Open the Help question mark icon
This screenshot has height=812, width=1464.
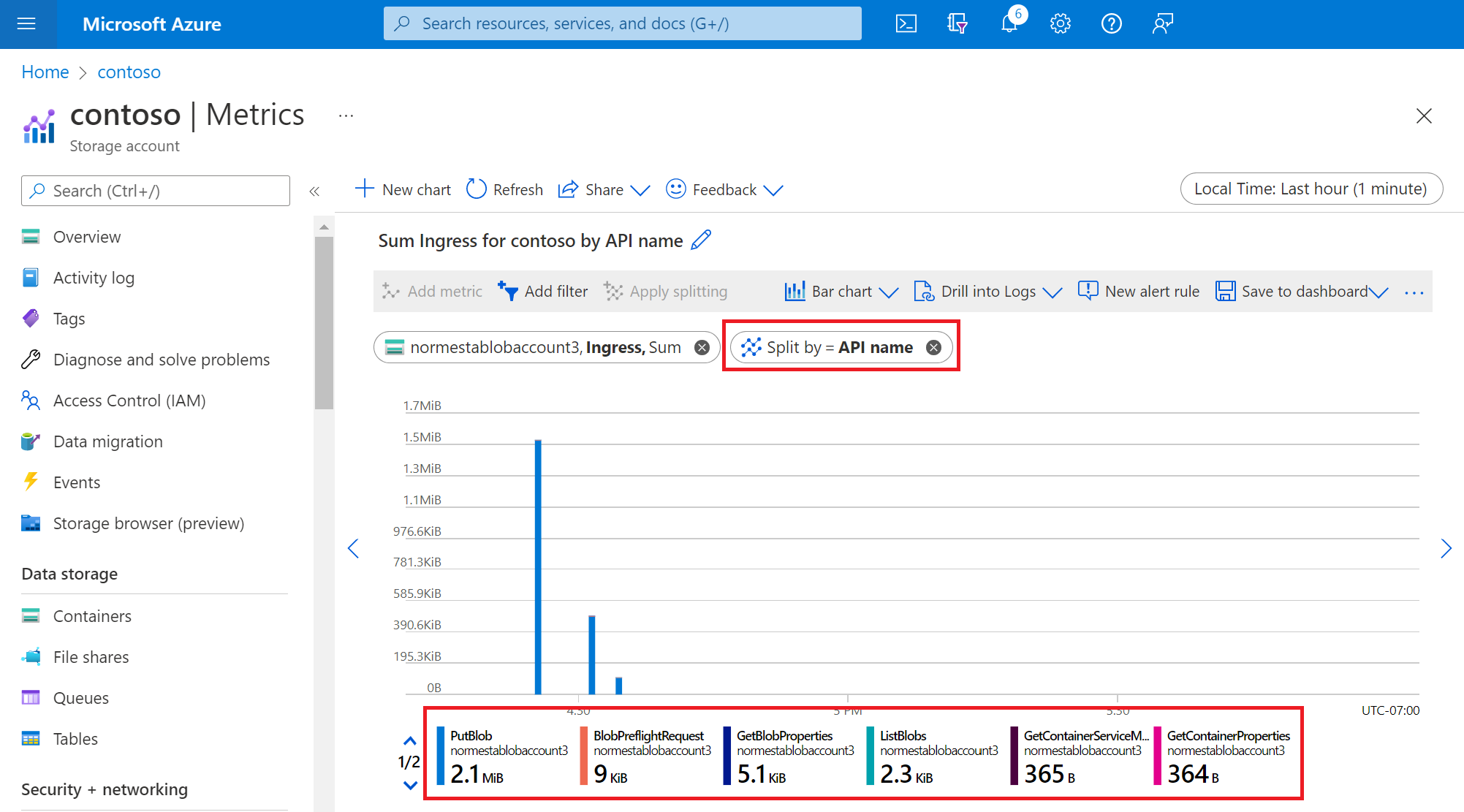pos(1111,23)
